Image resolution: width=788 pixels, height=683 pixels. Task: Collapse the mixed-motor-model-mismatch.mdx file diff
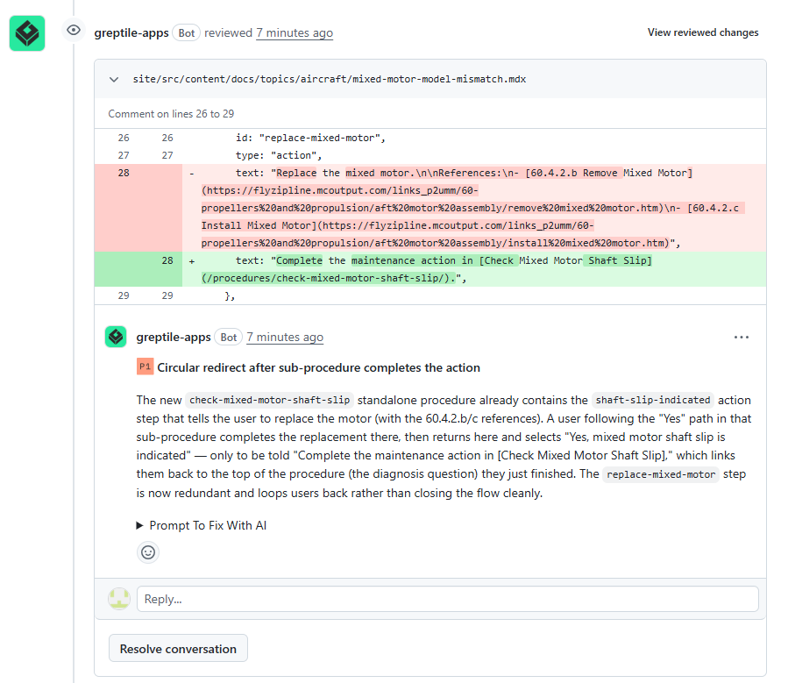coord(114,79)
